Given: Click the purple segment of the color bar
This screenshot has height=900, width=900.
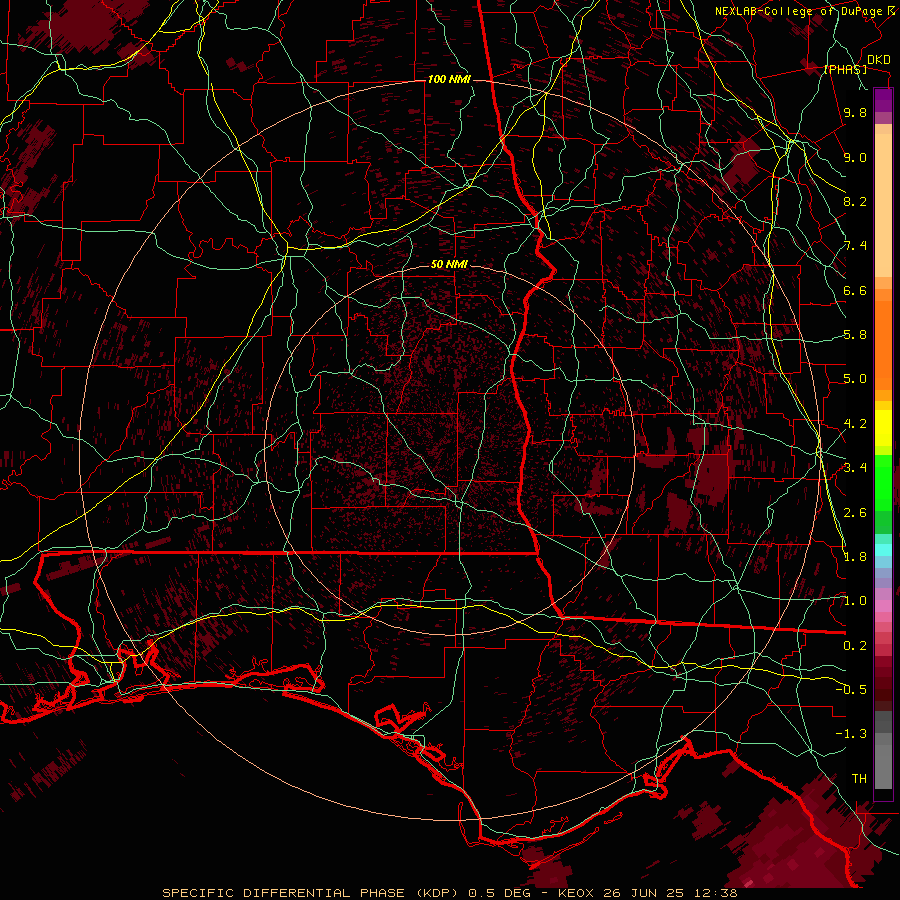Looking at the screenshot, I should 883,101.
